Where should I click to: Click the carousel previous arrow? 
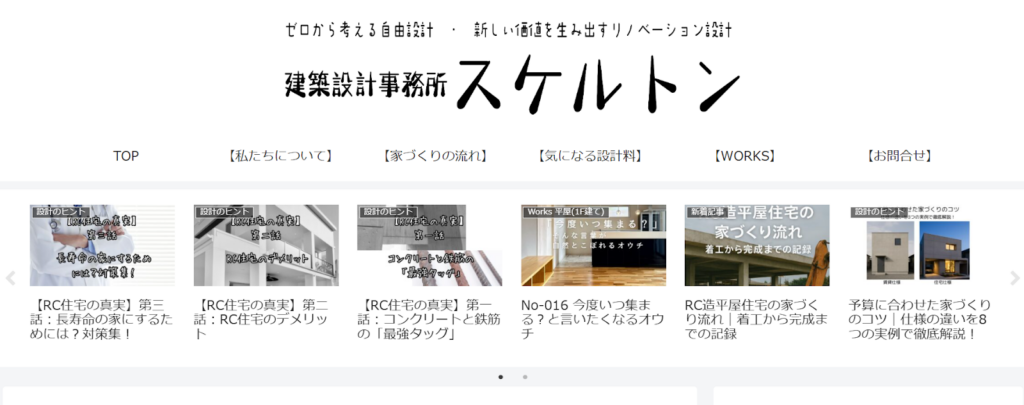click(x=11, y=278)
